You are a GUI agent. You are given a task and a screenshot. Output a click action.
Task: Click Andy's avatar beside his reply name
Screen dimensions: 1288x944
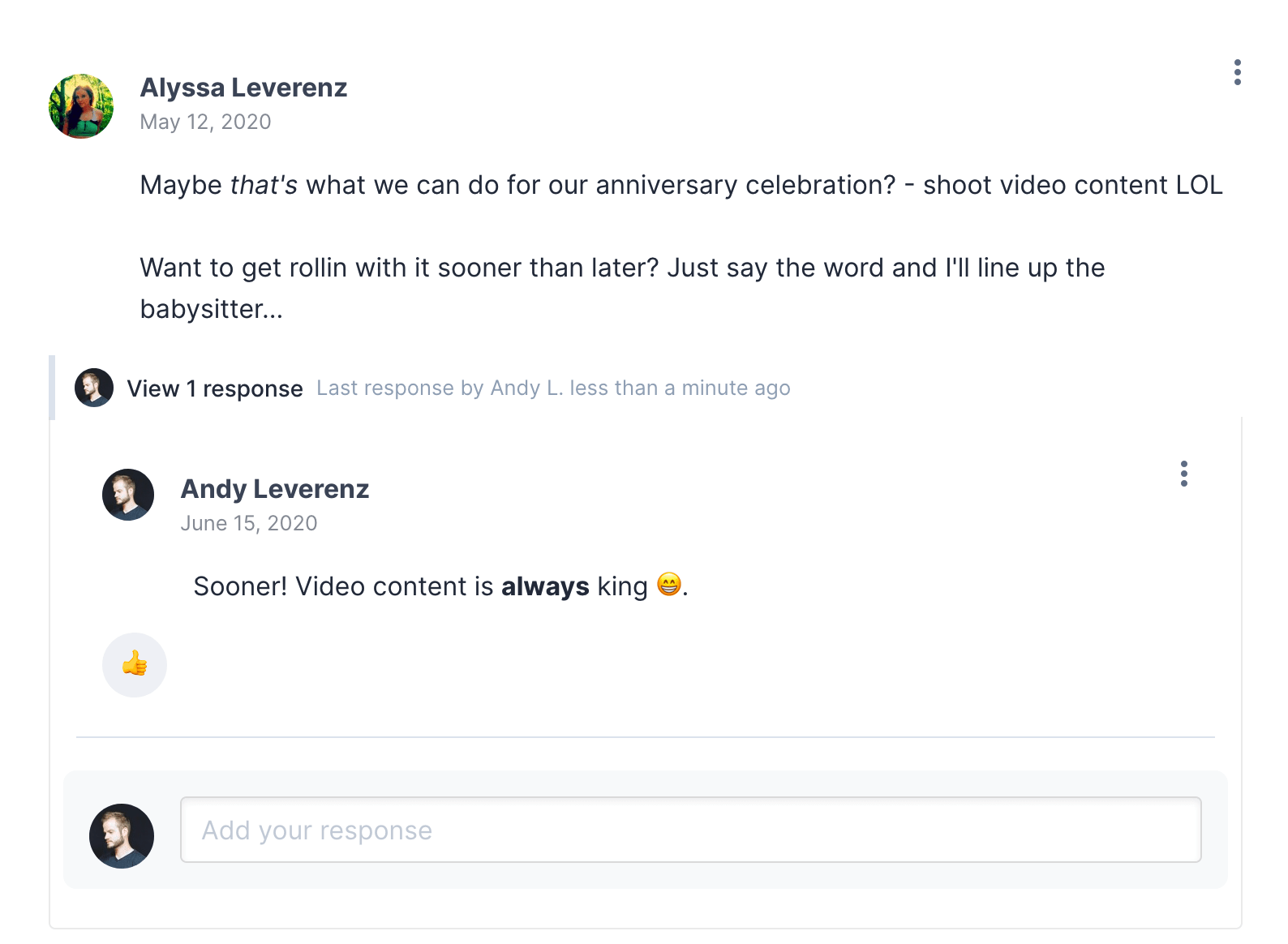128,495
